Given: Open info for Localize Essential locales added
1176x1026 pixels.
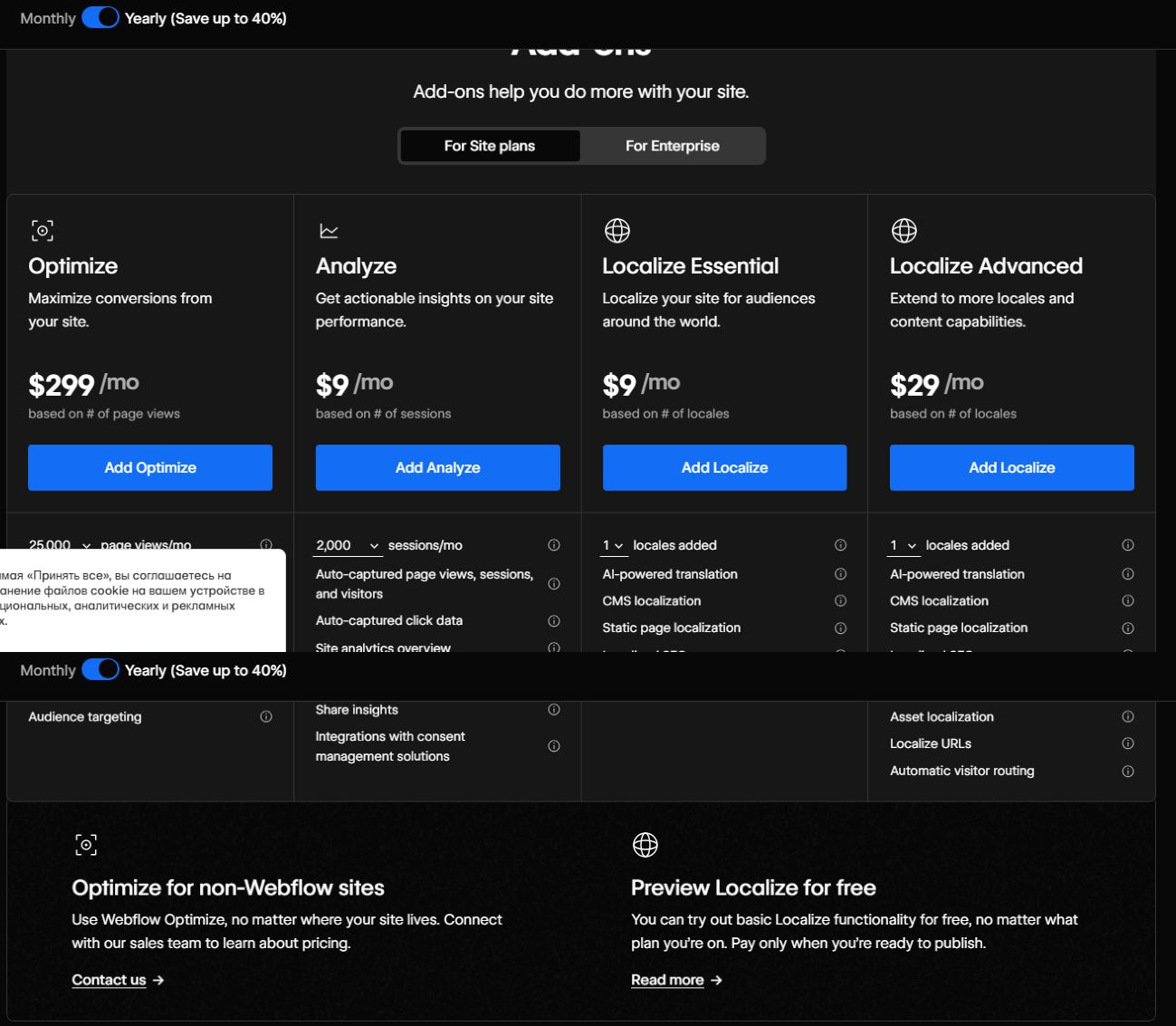Looking at the screenshot, I should tap(840, 545).
